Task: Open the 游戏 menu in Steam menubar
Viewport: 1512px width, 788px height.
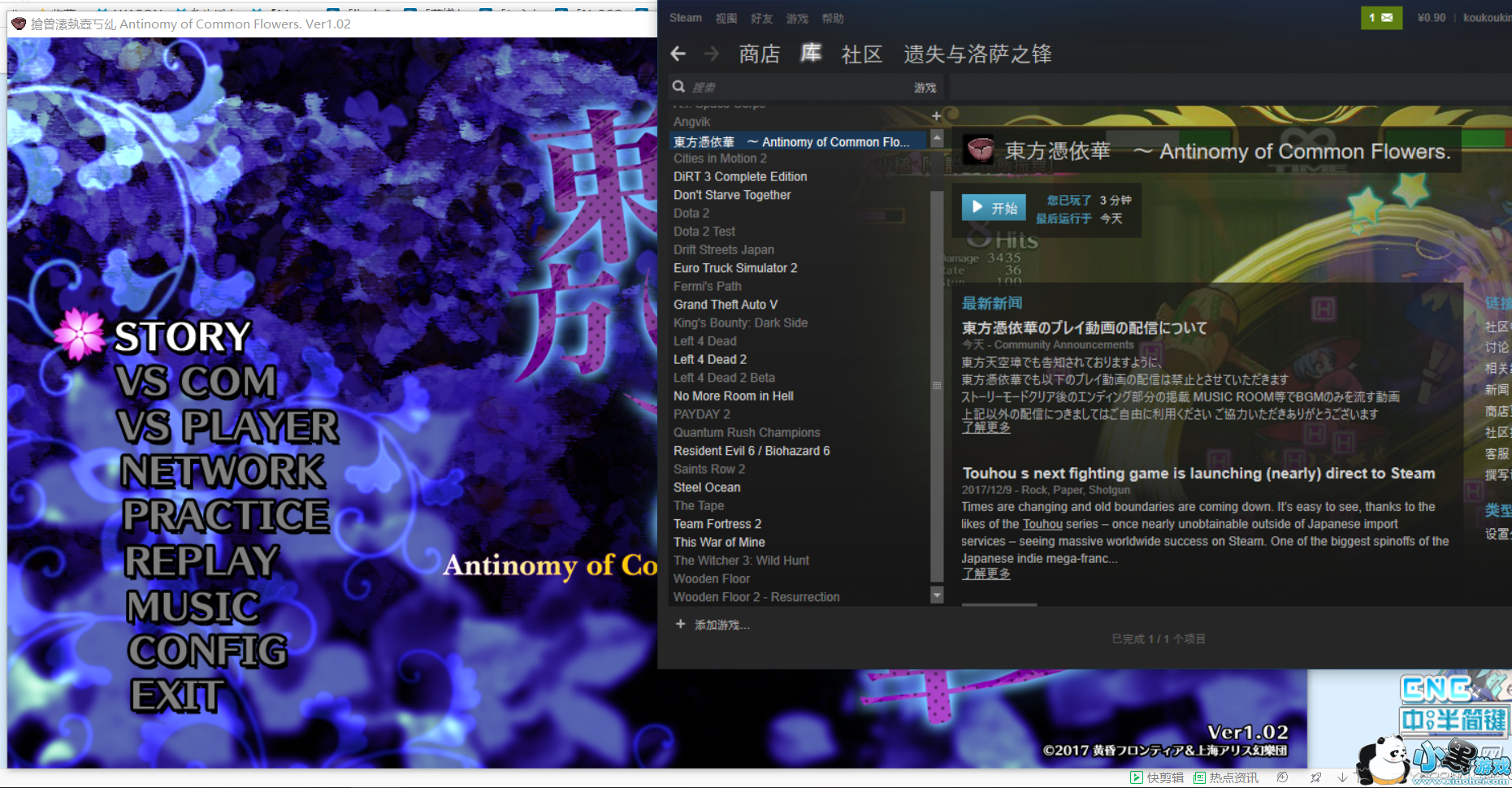Action: click(797, 18)
